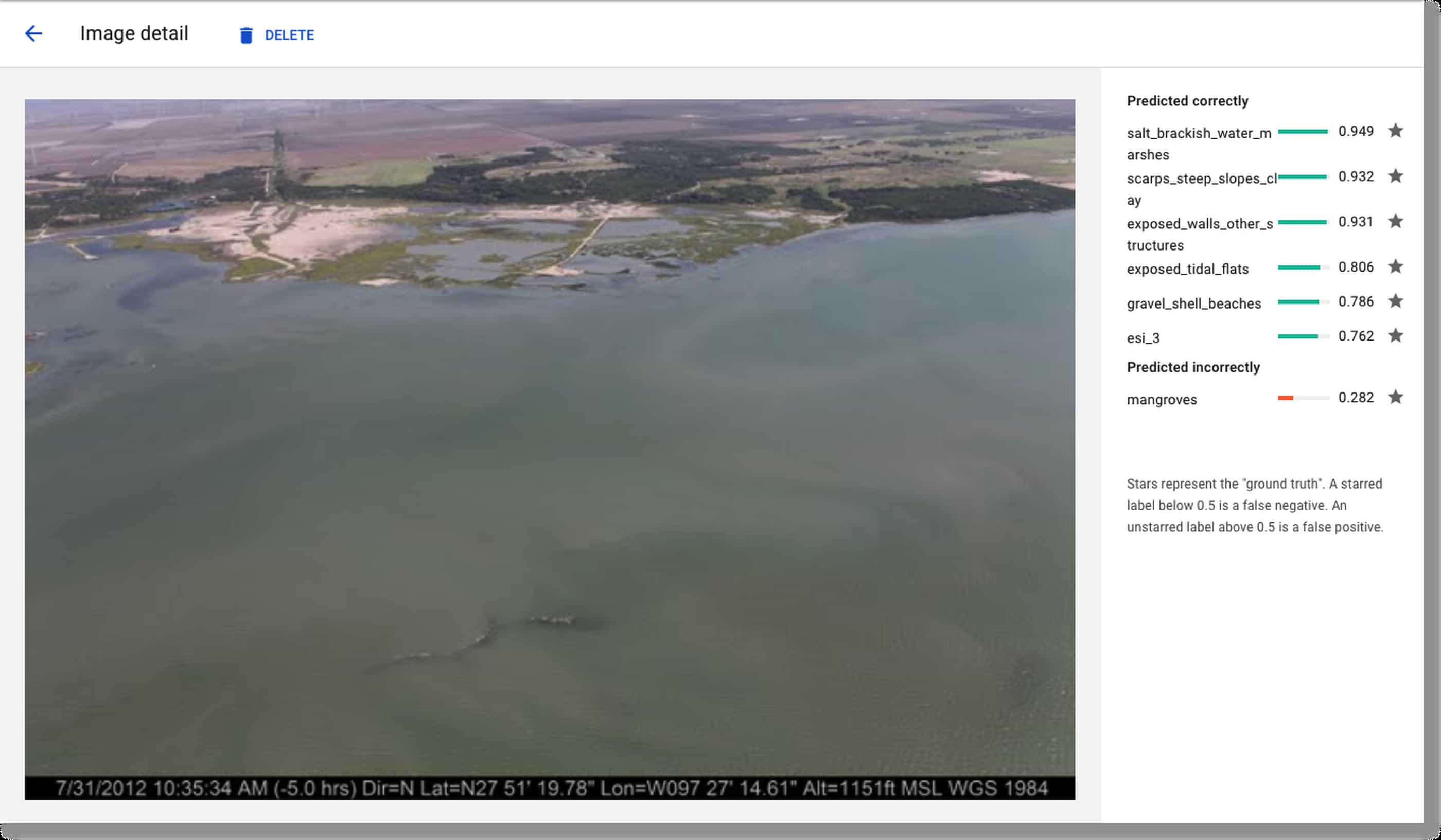
Task: Click the esi_3 confidence bar
Action: tap(1303, 336)
